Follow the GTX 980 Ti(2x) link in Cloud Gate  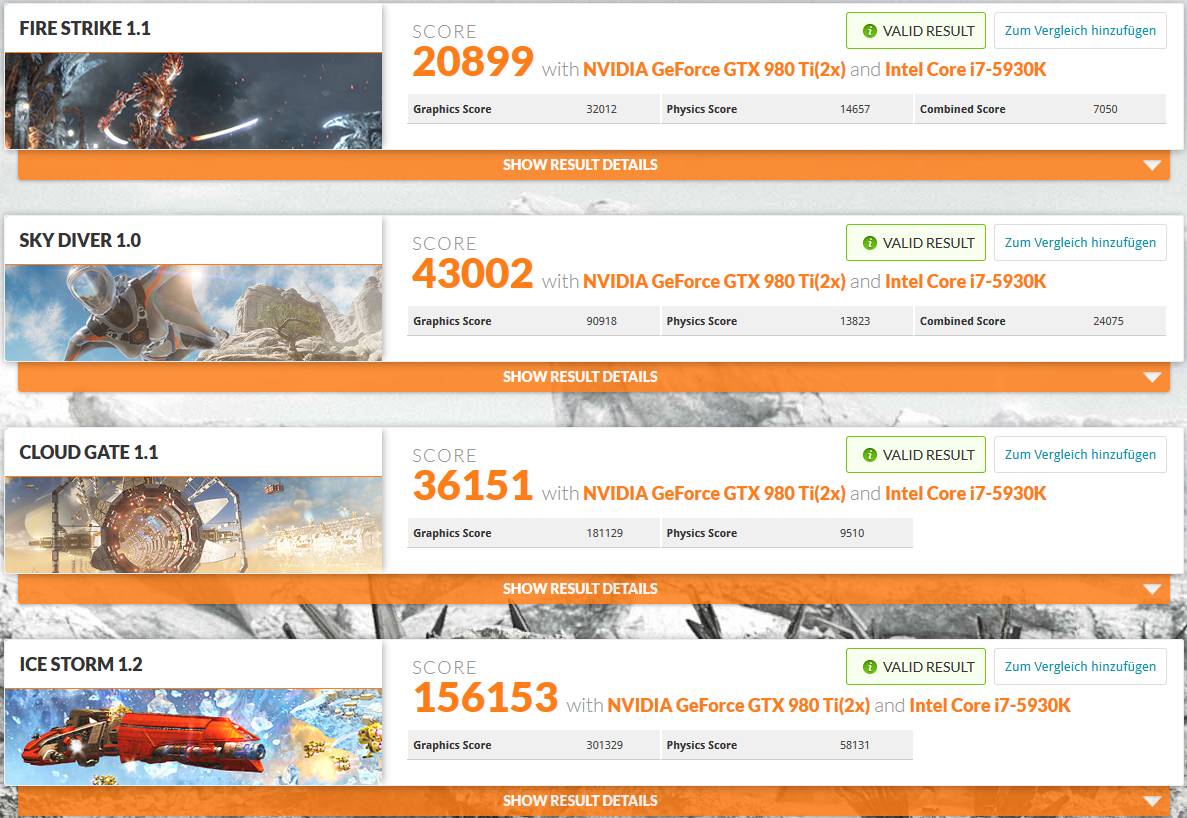714,493
